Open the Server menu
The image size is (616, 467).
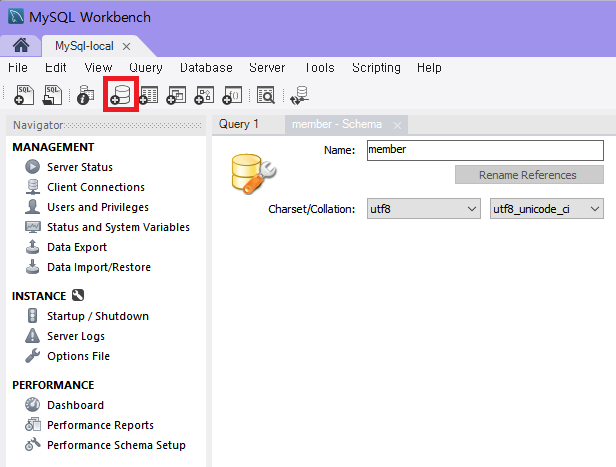267,68
